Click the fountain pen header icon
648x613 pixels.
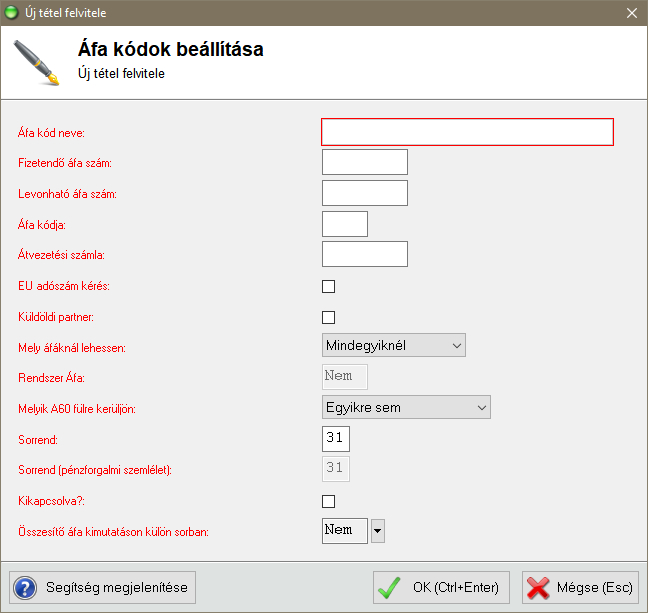(35, 62)
